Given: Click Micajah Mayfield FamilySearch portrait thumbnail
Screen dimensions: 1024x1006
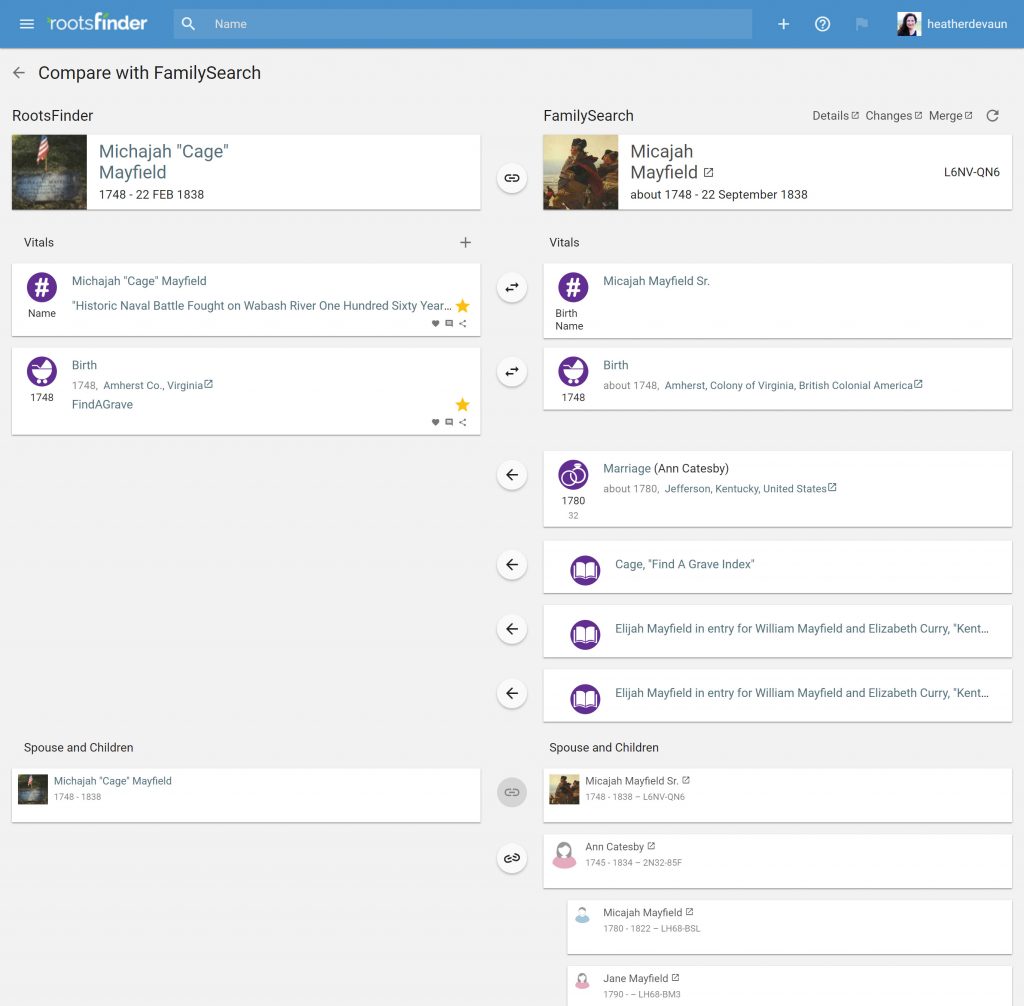Looking at the screenshot, I should click(581, 172).
